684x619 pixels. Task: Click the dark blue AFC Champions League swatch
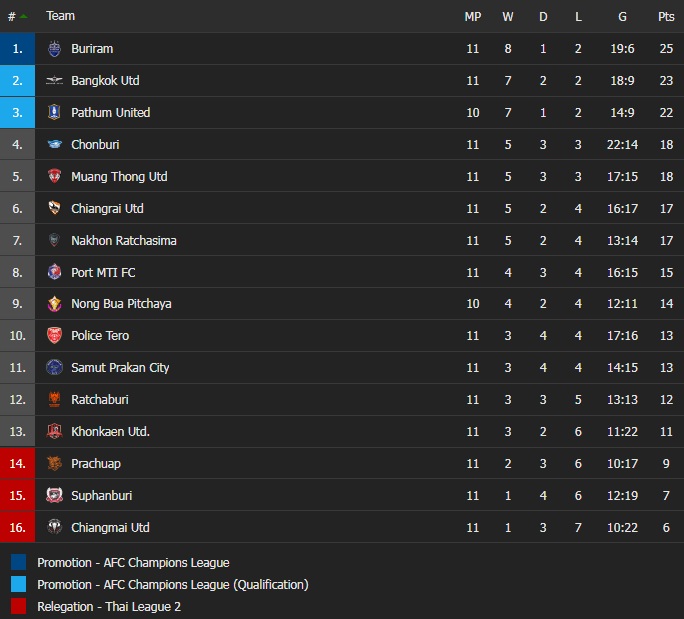click(x=19, y=563)
